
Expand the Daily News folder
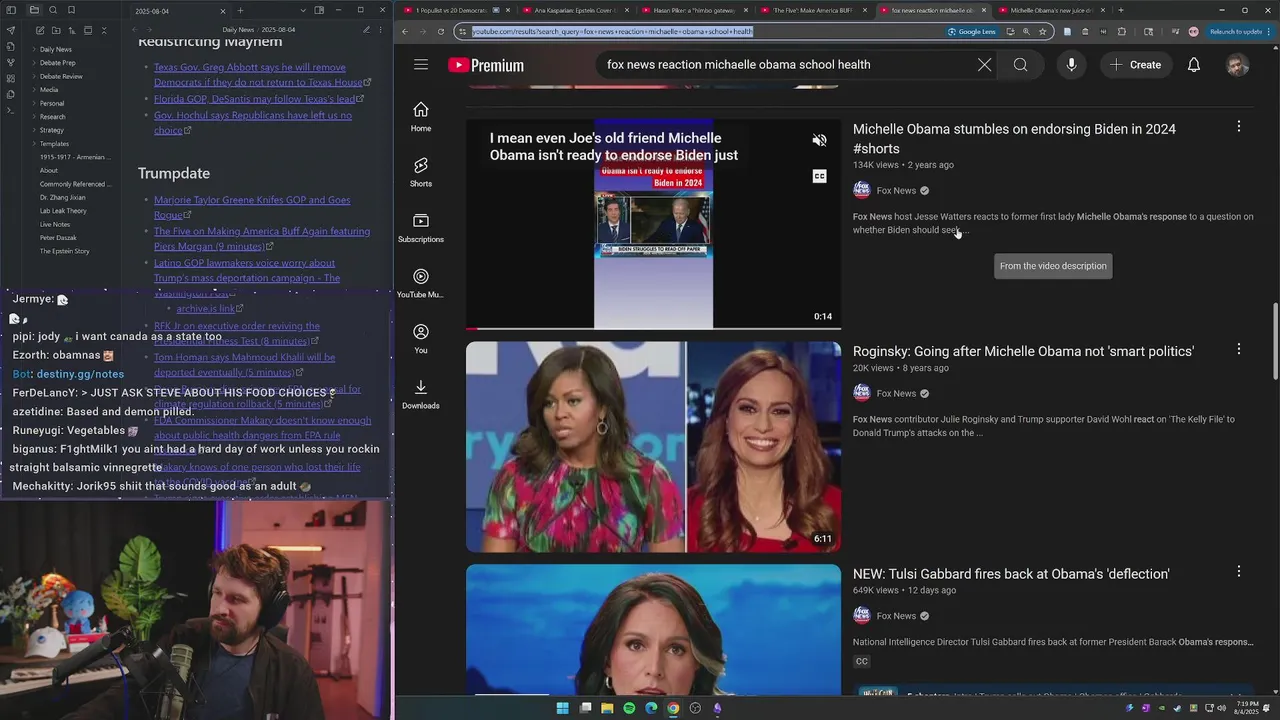(55, 49)
